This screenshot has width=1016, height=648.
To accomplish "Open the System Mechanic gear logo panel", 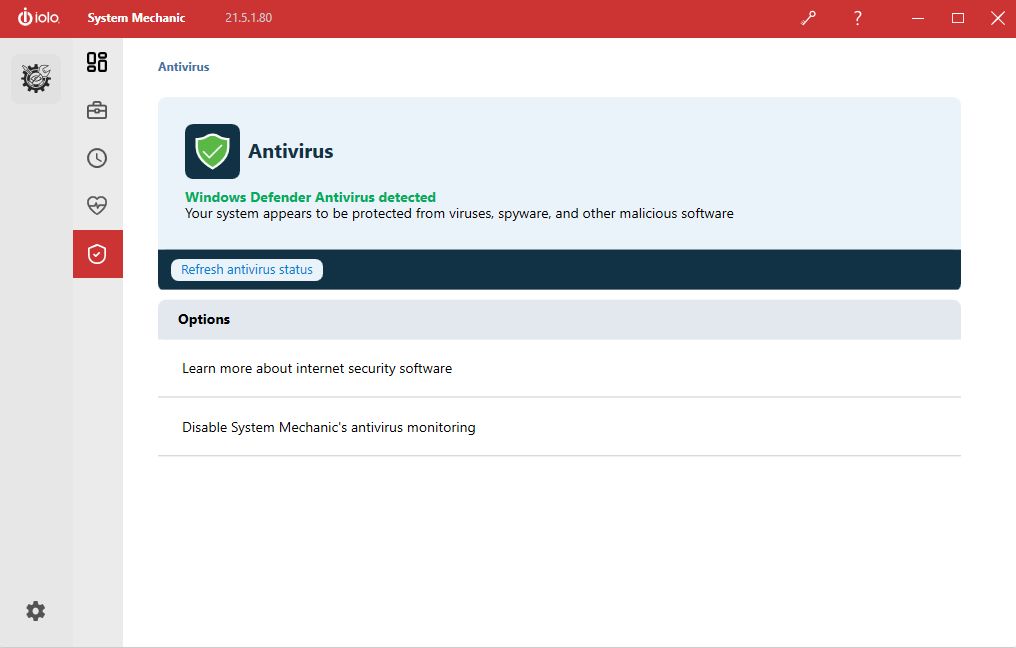I will coord(36,78).
